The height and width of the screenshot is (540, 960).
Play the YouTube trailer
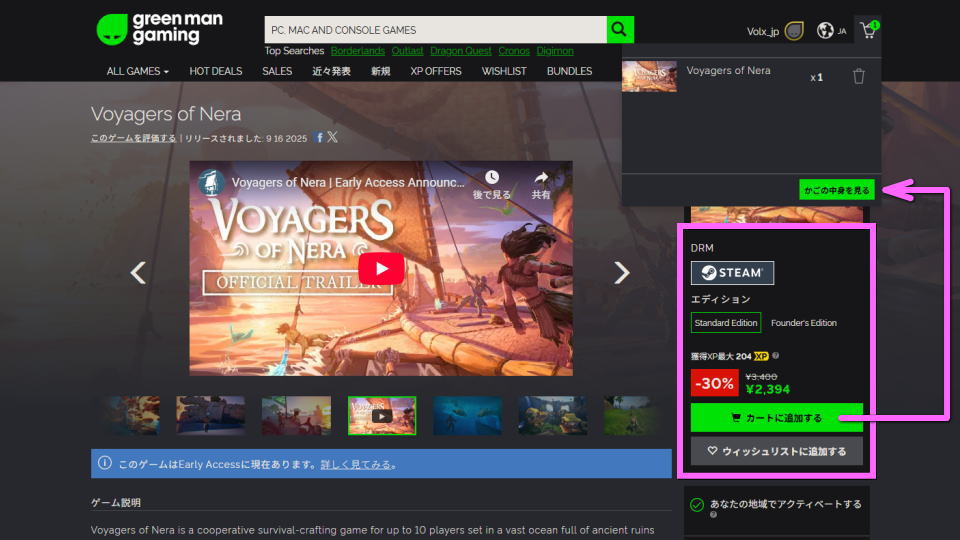(x=381, y=268)
